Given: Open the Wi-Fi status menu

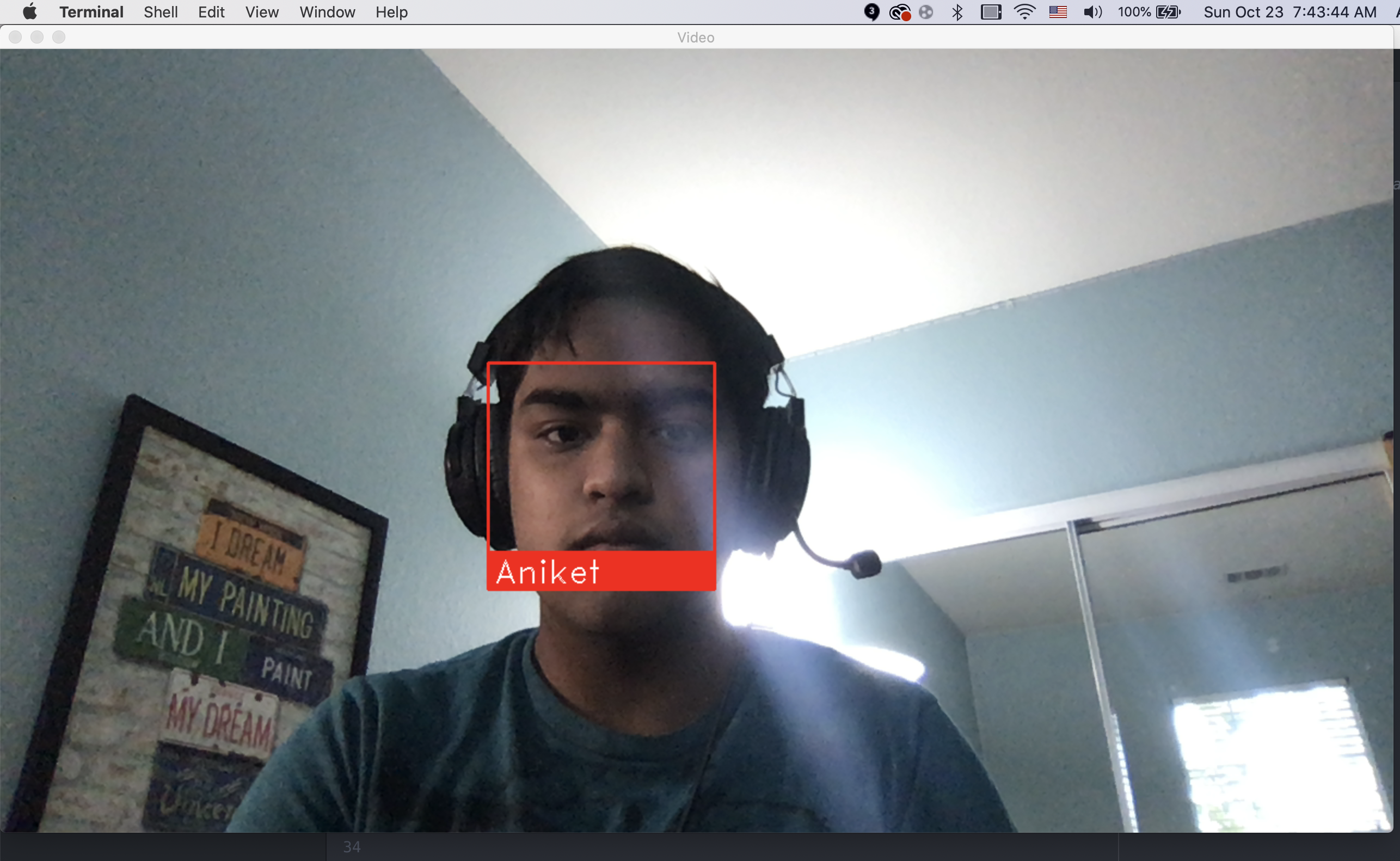Looking at the screenshot, I should coord(1024,12).
